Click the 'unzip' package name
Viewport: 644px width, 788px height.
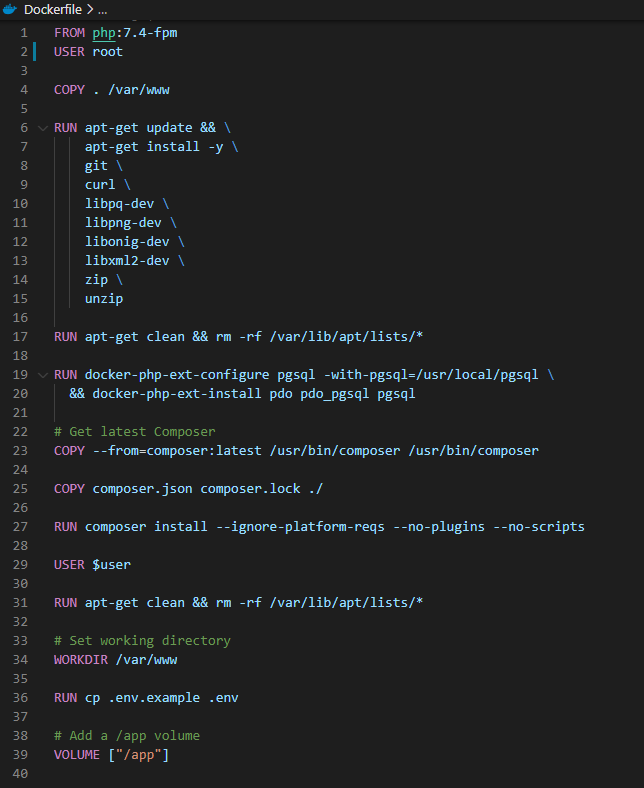pos(104,299)
